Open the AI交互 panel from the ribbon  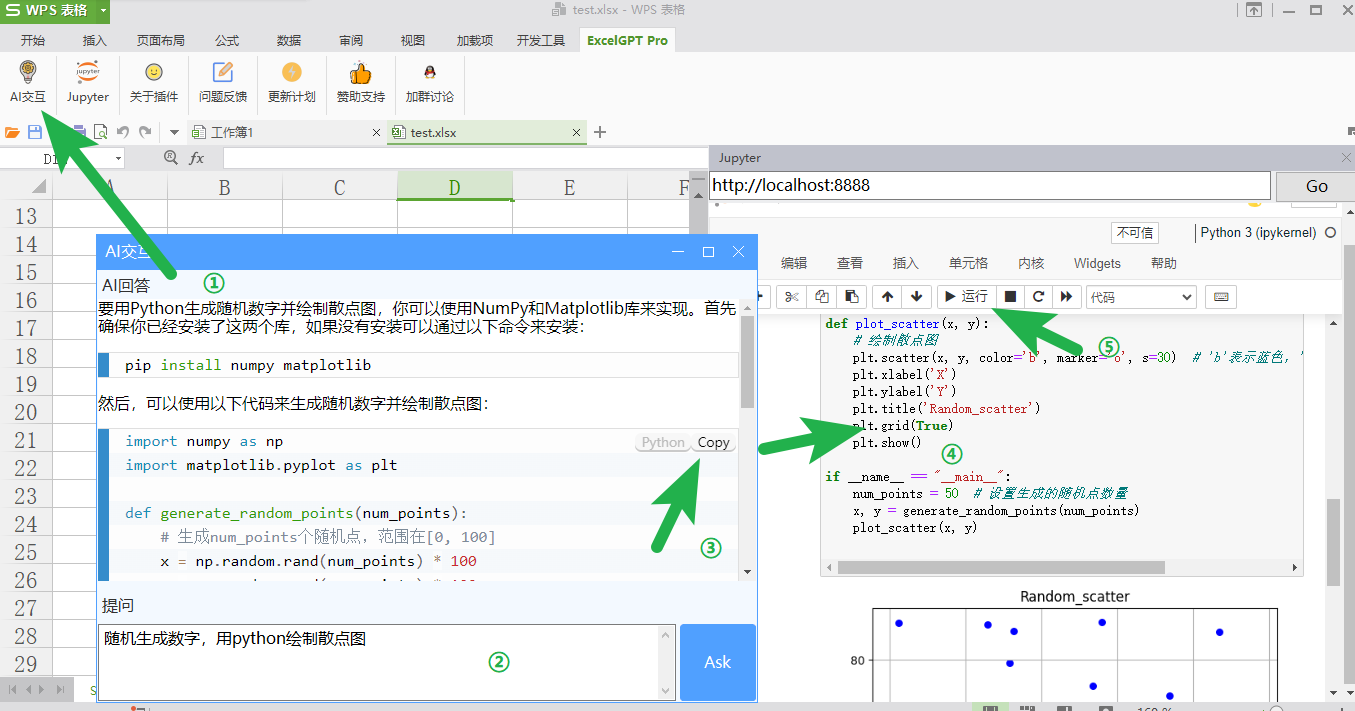[x=27, y=81]
